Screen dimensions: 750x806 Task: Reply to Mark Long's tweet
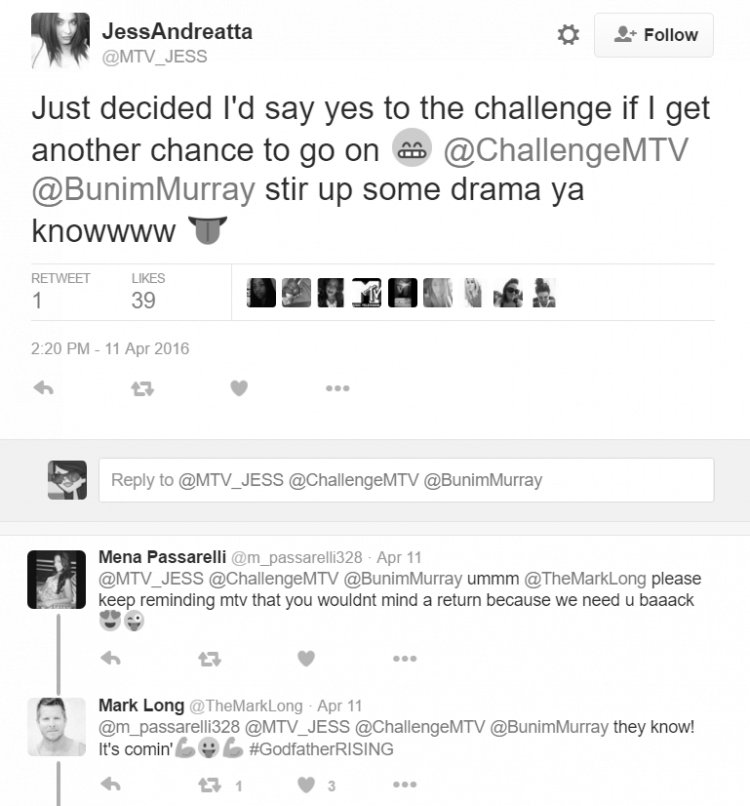111,784
